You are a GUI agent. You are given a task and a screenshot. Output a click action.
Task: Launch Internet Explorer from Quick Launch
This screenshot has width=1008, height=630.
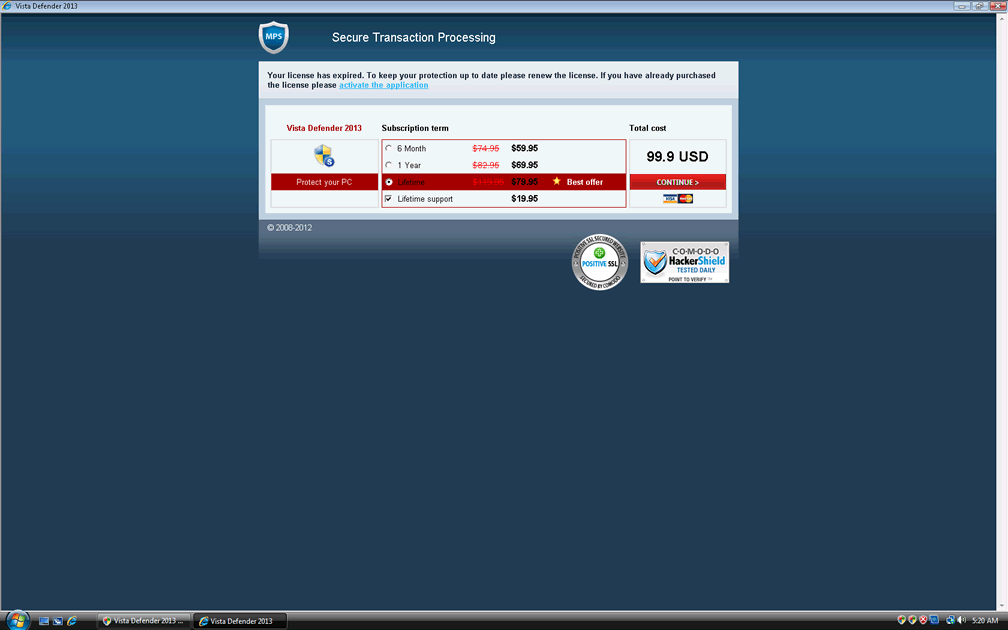tap(72, 621)
